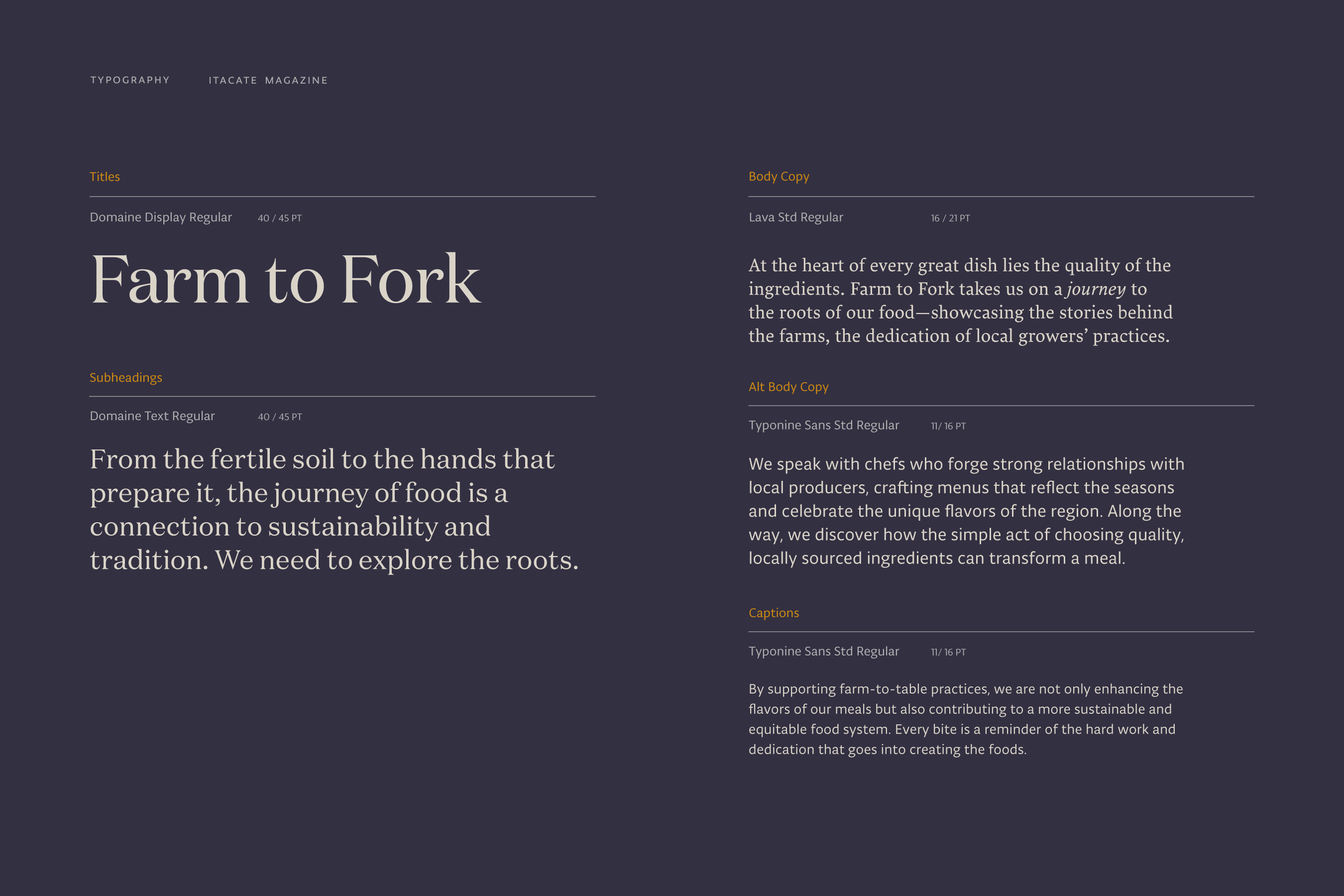Click the Body Copy section heading

point(779,177)
